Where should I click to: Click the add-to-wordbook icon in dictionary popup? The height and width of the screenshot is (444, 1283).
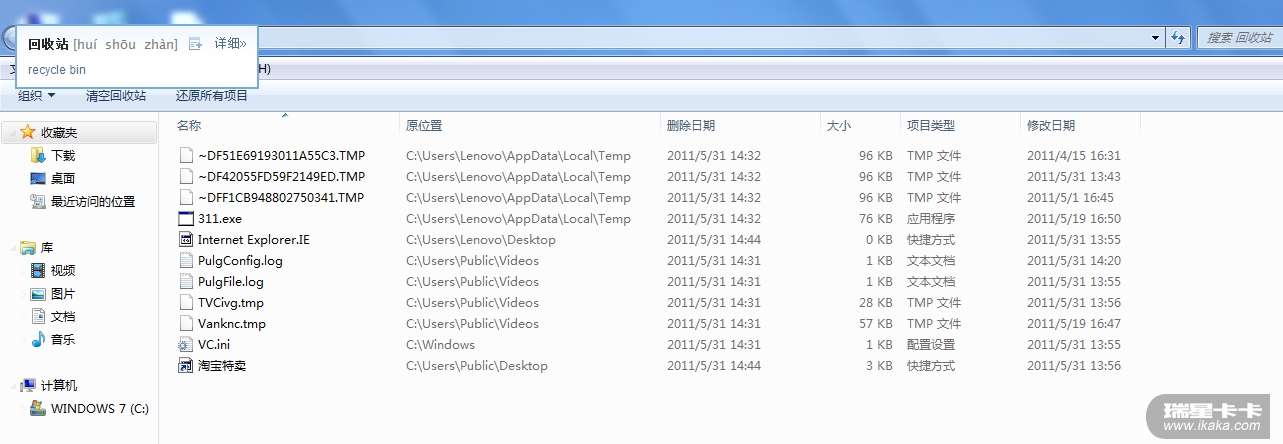196,44
